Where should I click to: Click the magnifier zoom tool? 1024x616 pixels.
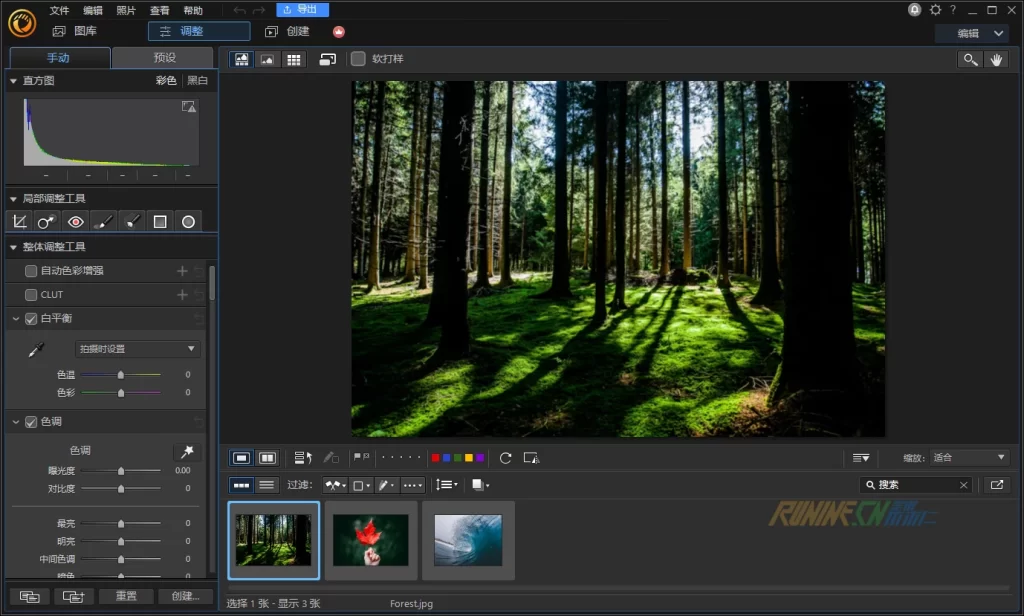click(969, 59)
